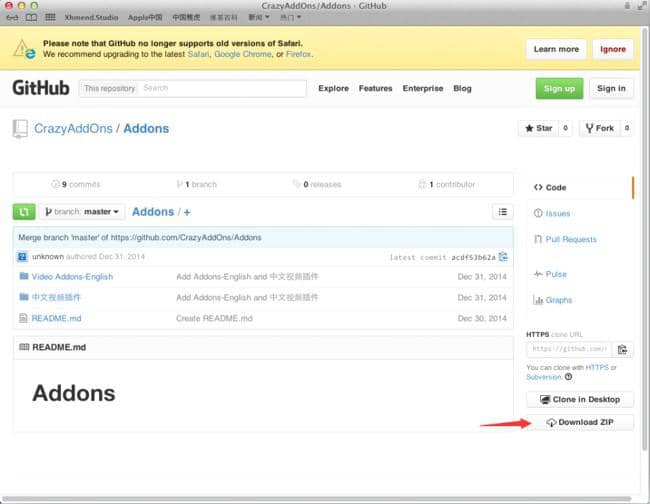The height and width of the screenshot is (504, 650).
Task: Click the green Sign up button
Action: 559,88
